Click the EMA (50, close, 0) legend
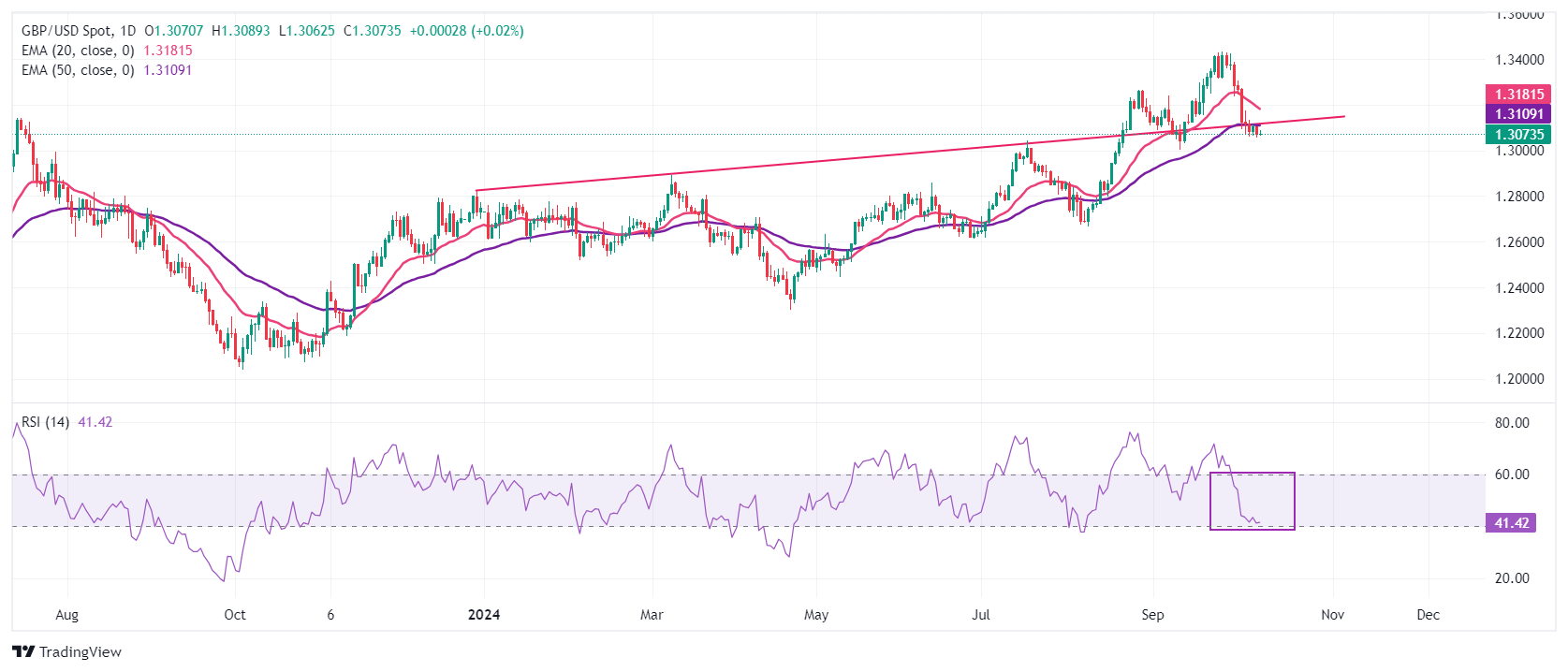 tap(78, 70)
